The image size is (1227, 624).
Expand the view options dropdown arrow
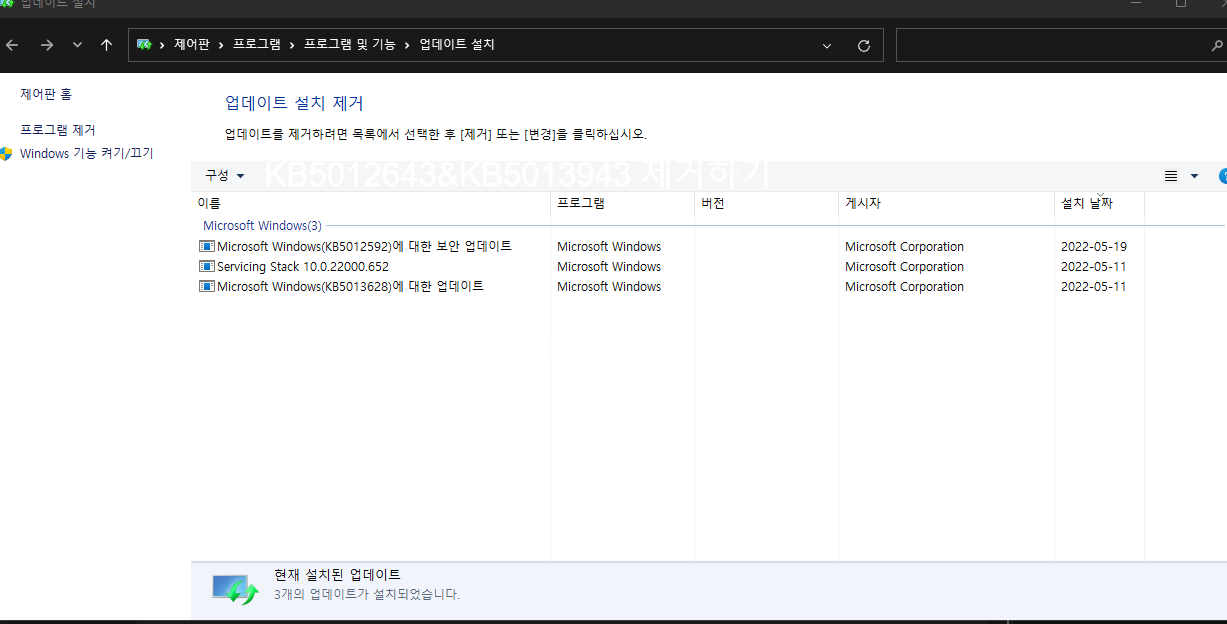[1194, 176]
